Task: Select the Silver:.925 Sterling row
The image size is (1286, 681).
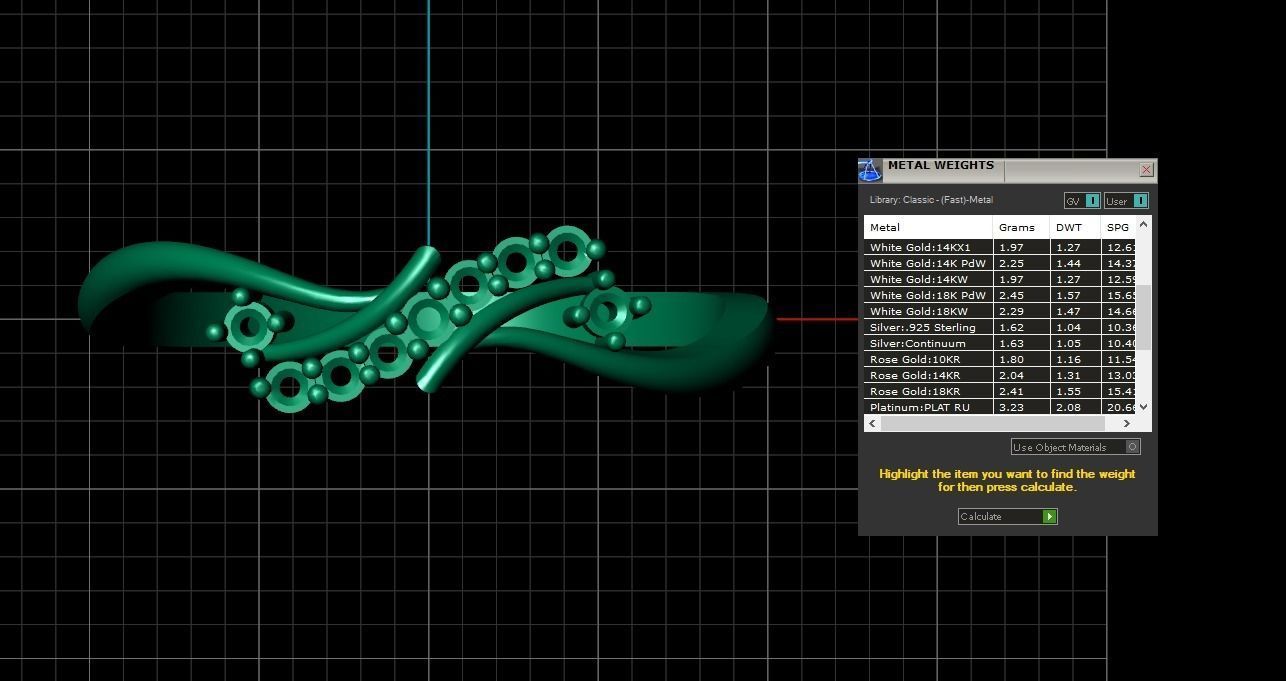Action: tap(1000, 327)
